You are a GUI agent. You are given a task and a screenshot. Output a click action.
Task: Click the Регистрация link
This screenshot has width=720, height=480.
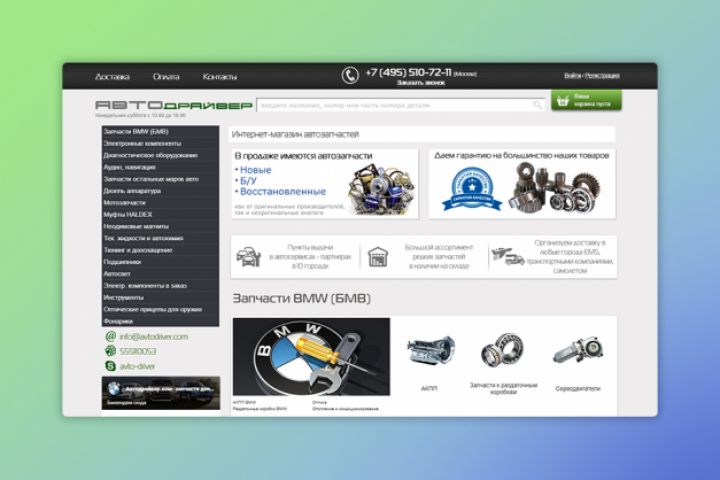pyautogui.click(x=602, y=75)
